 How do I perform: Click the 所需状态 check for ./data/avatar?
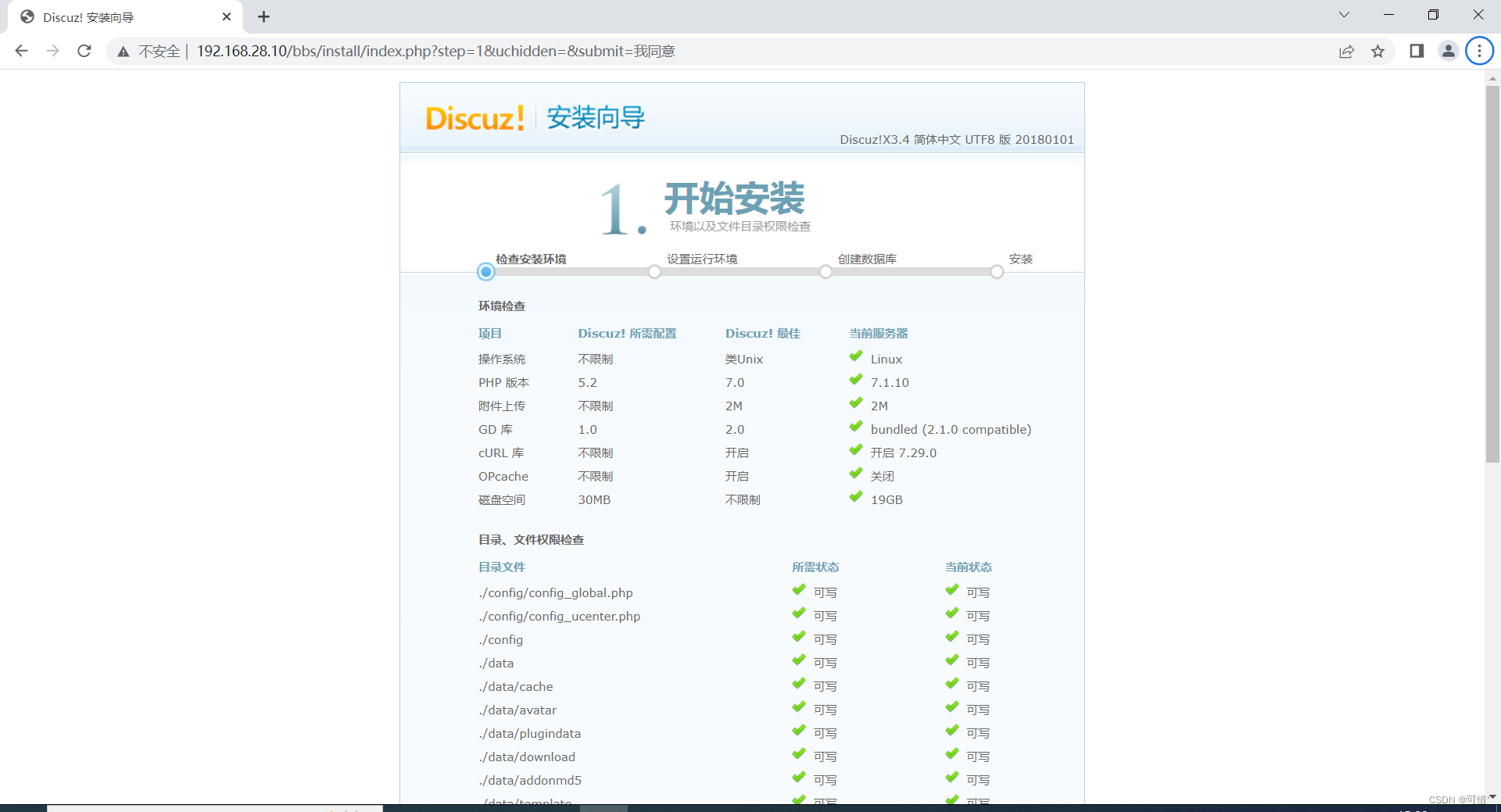tap(798, 707)
